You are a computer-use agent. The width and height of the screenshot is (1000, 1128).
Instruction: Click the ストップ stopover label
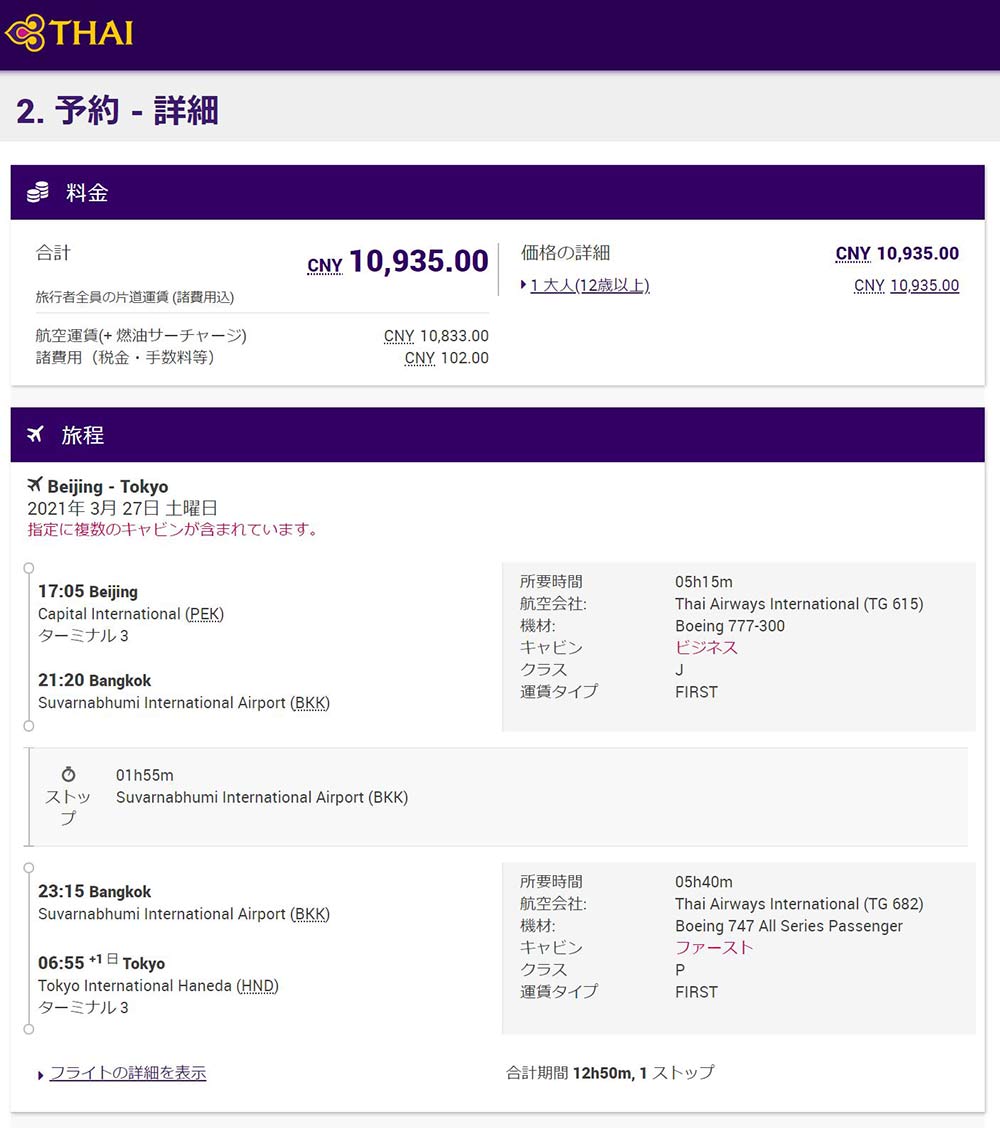click(x=68, y=807)
